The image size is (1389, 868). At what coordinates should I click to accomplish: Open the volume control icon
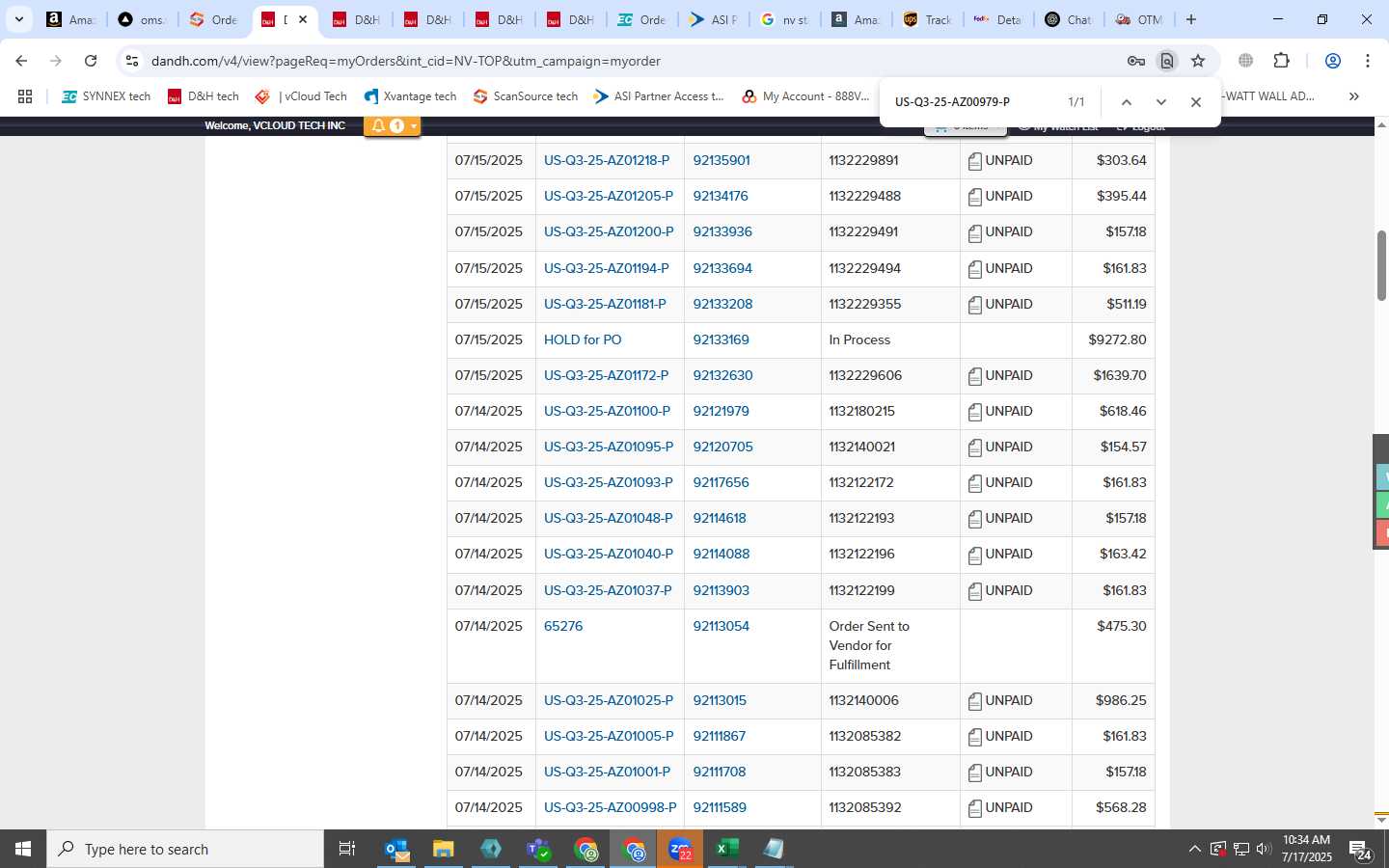click(x=1264, y=849)
